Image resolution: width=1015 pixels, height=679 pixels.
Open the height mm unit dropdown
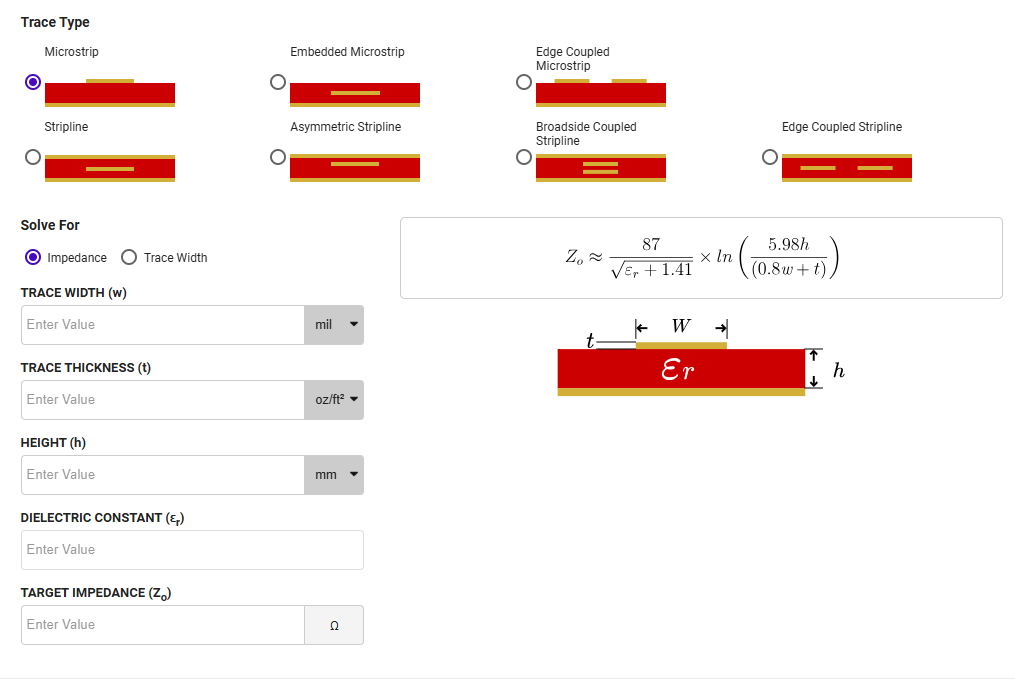pyautogui.click(x=334, y=475)
